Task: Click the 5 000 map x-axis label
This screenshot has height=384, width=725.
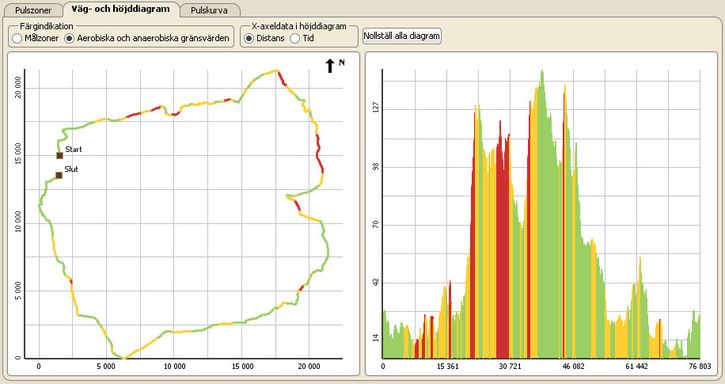Action: (x=106, y=366)
